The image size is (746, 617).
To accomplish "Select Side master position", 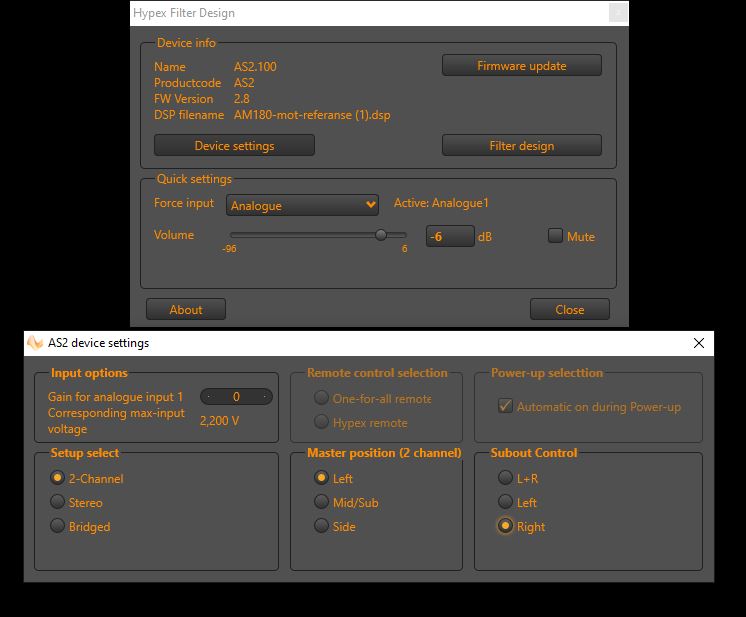I will [321, 526].
